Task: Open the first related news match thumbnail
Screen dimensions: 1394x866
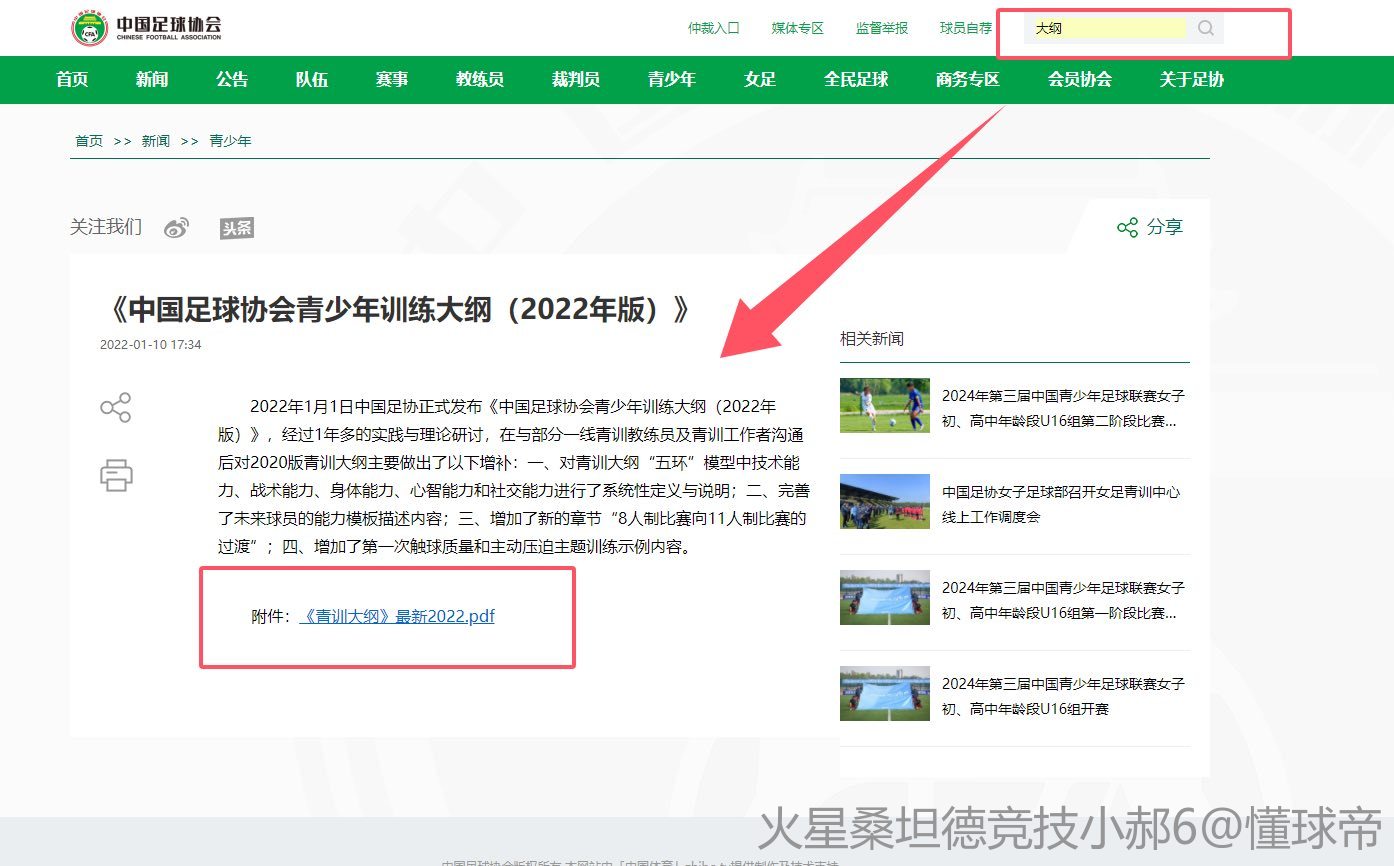Action: click(x=885, y=405)
